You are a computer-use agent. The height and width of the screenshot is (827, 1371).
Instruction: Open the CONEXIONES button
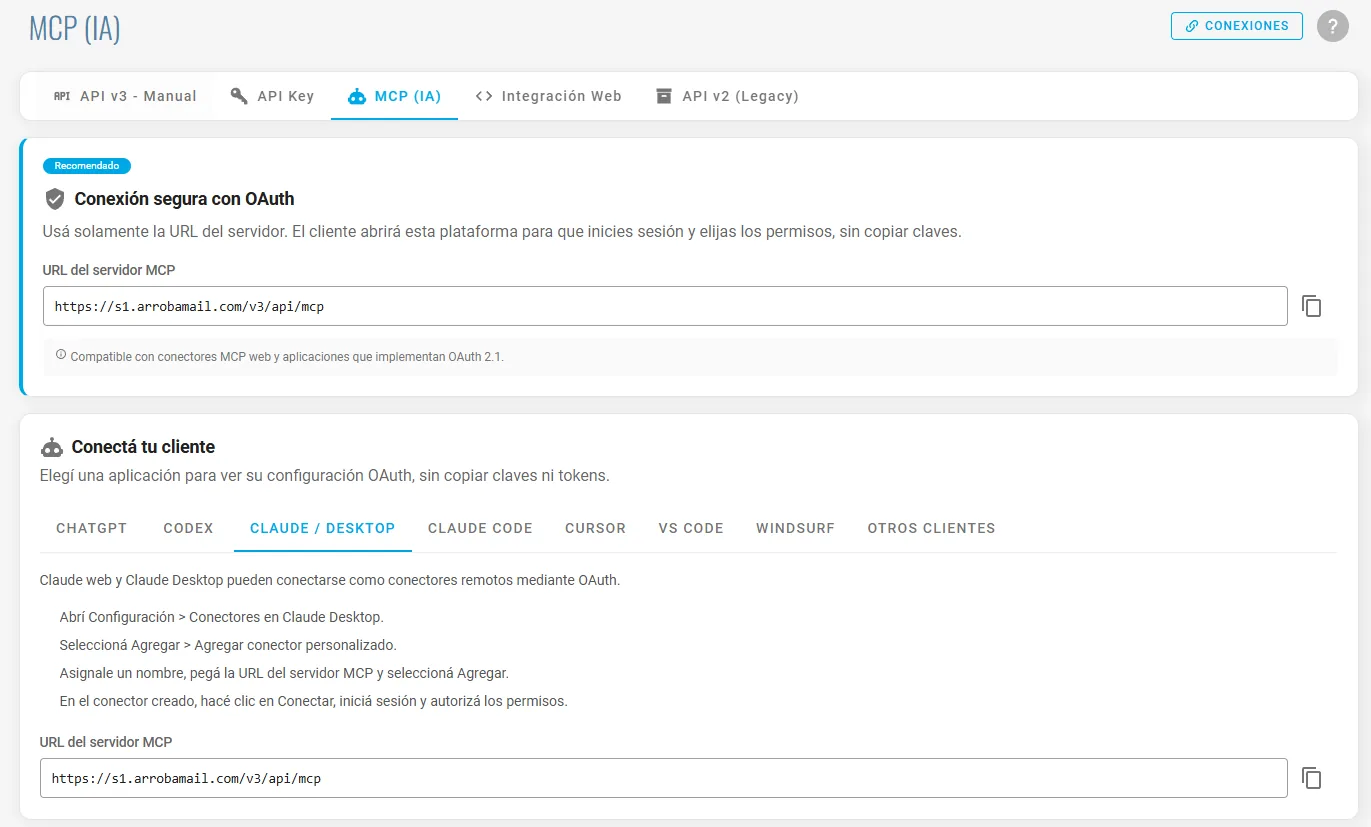click(x=1237, y=26)
